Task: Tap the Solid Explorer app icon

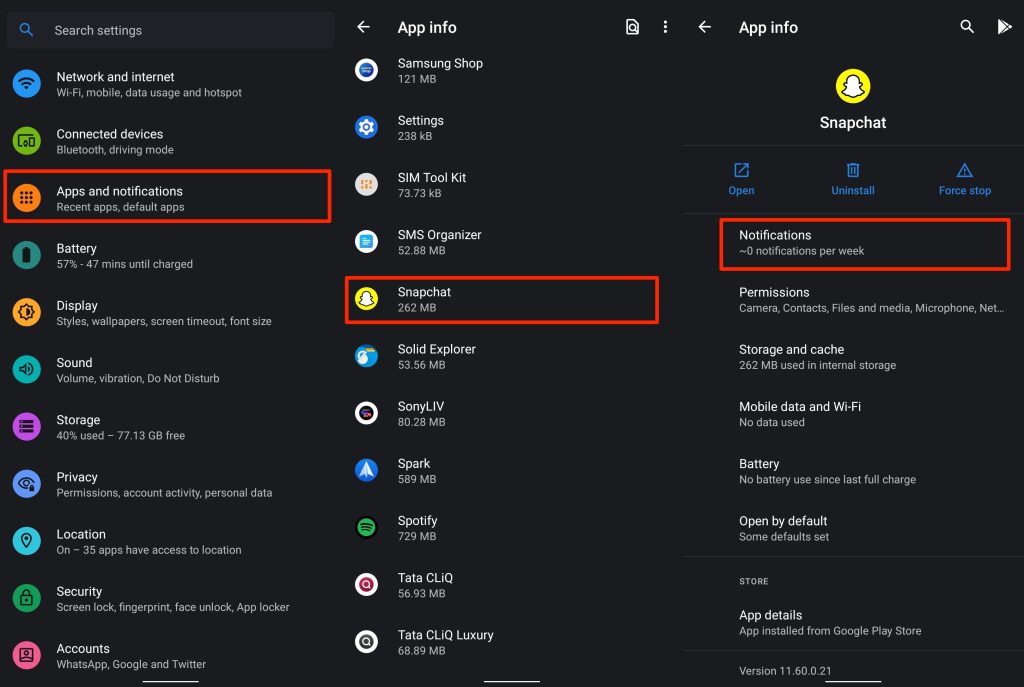Action: click(367, 356)
